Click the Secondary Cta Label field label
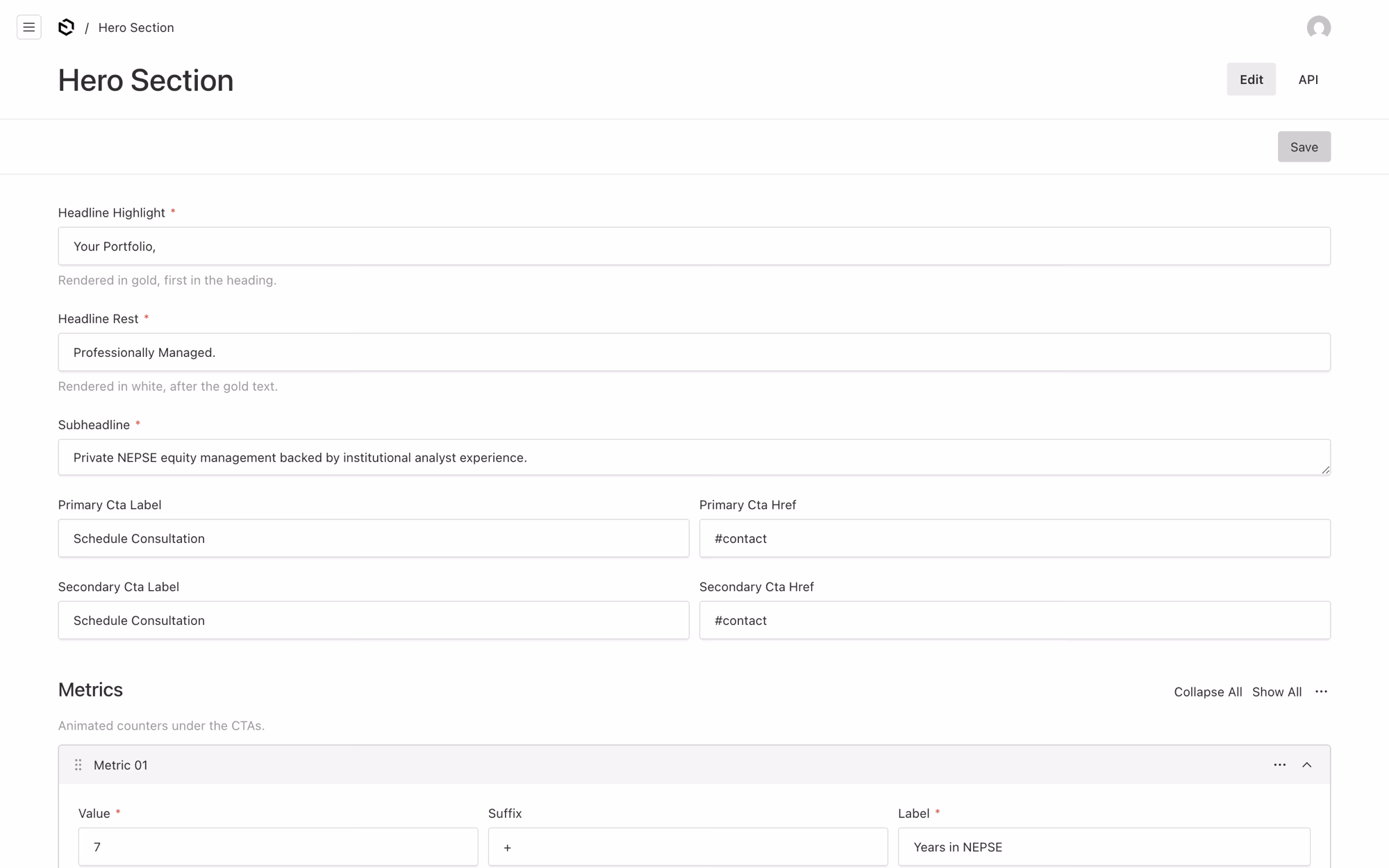 [x=119, y=587]
